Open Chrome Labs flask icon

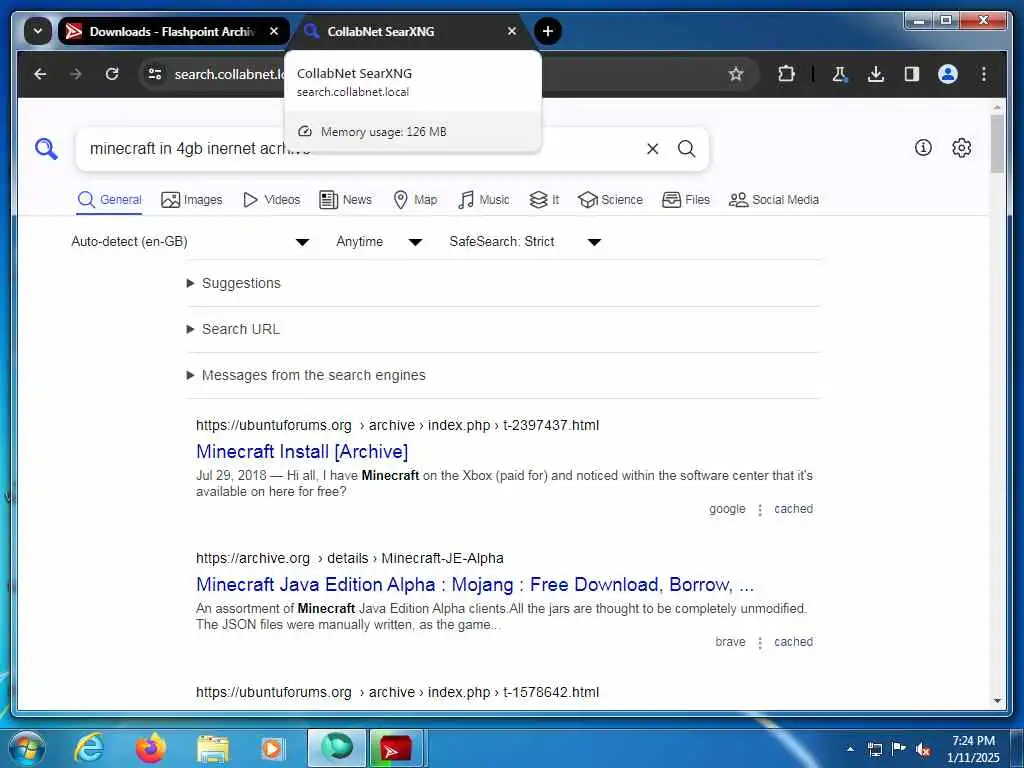[840, 74]
